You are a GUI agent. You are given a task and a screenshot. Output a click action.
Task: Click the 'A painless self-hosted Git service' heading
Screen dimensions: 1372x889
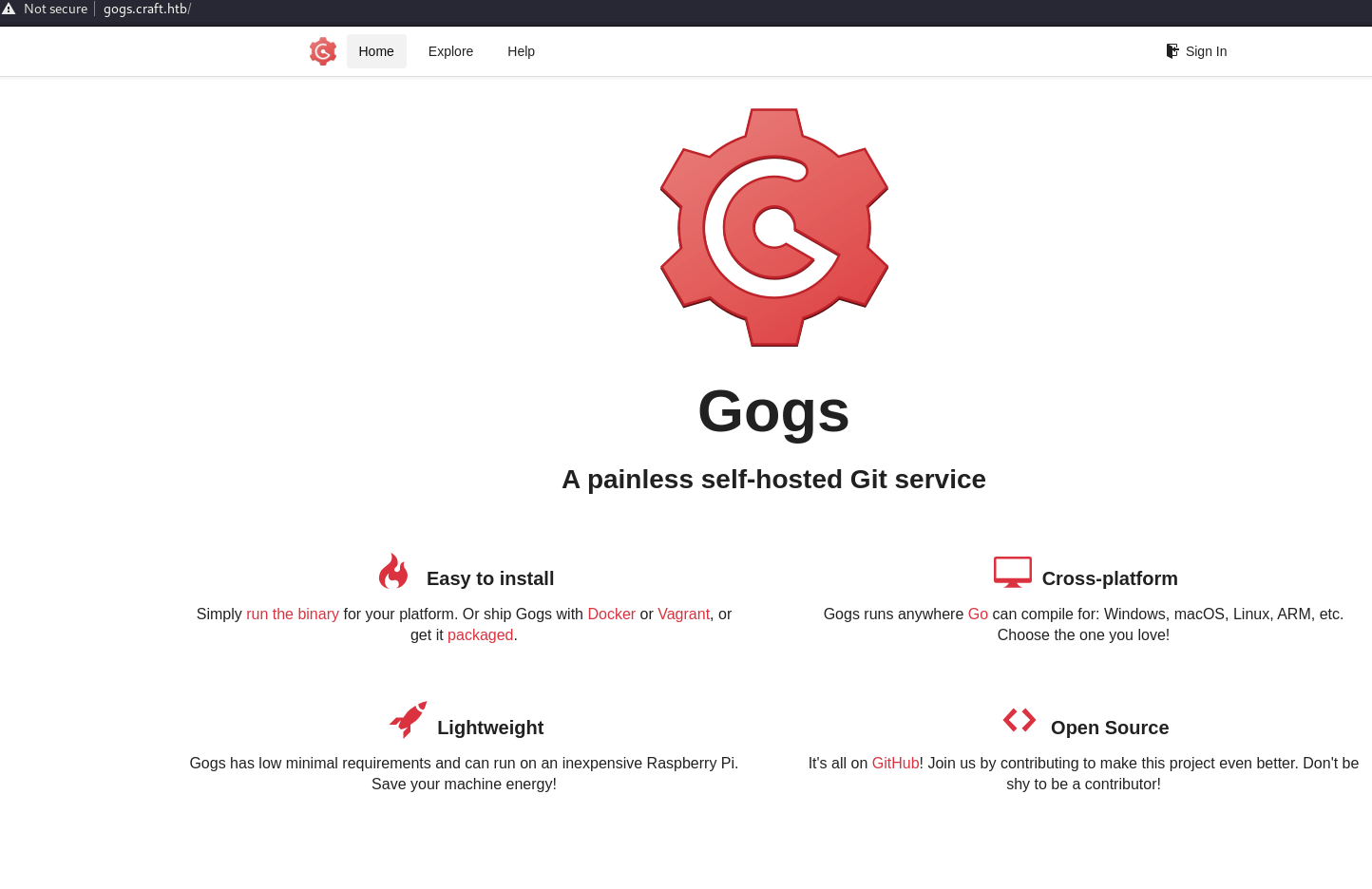(773, 480)
